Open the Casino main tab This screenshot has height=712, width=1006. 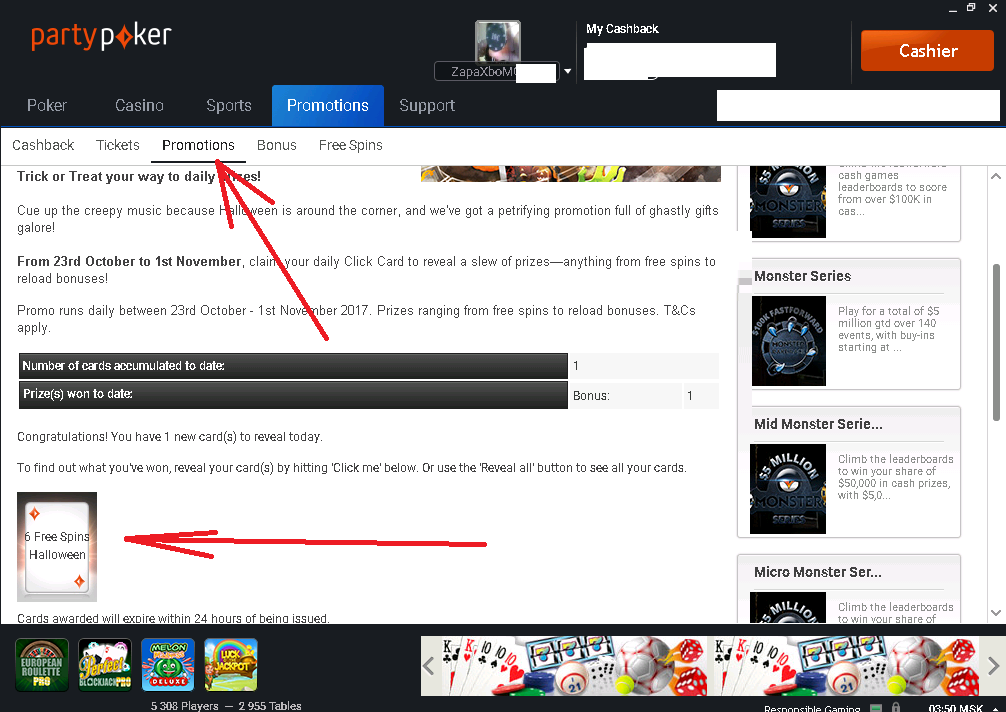tap(139, 105)
